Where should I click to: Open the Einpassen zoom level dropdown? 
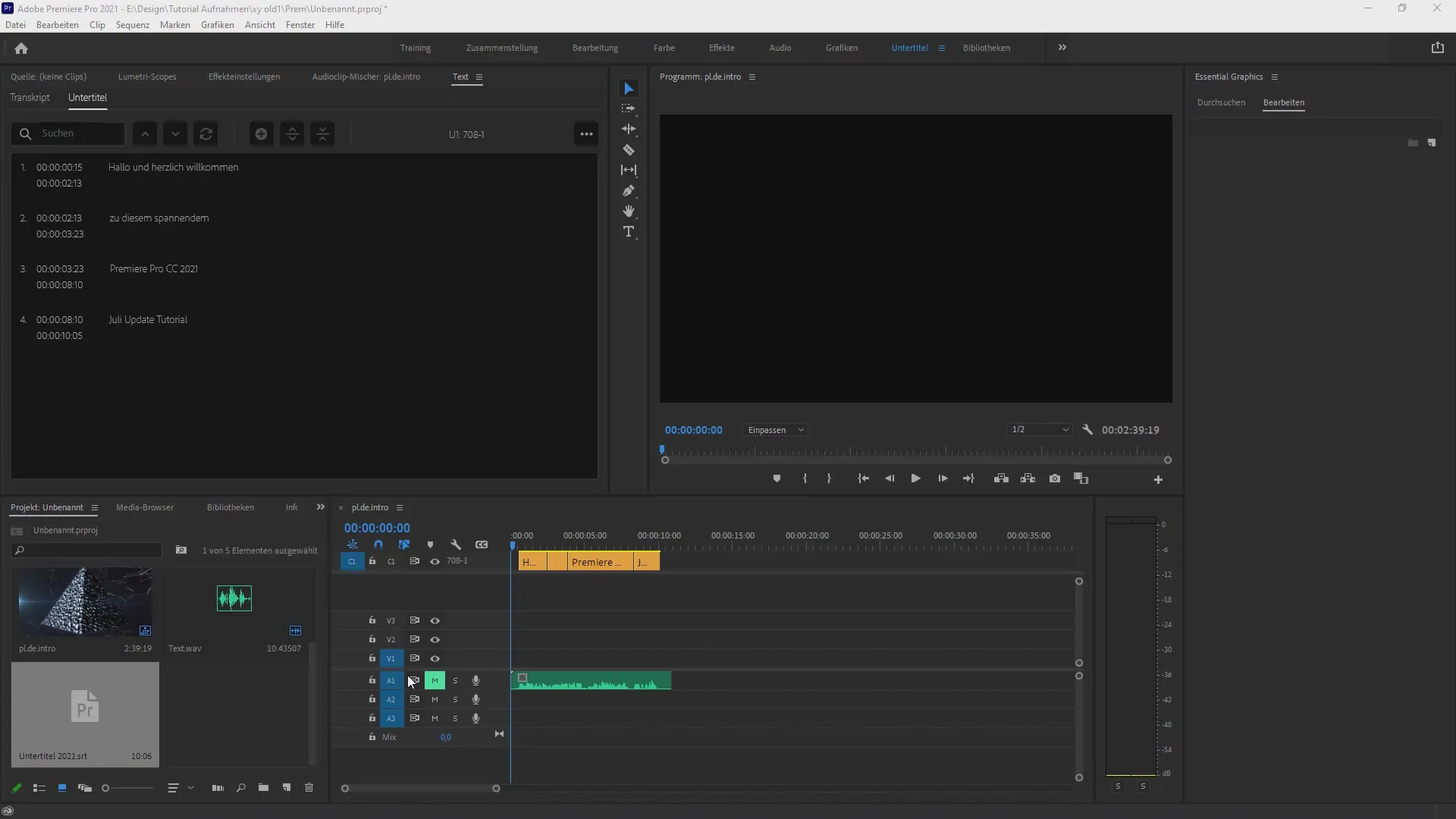click(x=775, y=430)
